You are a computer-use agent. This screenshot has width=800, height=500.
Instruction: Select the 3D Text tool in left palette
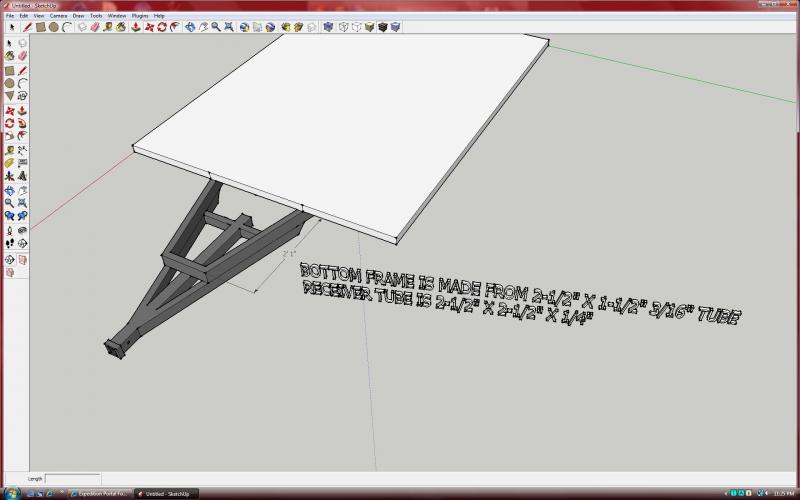[22, 176]
